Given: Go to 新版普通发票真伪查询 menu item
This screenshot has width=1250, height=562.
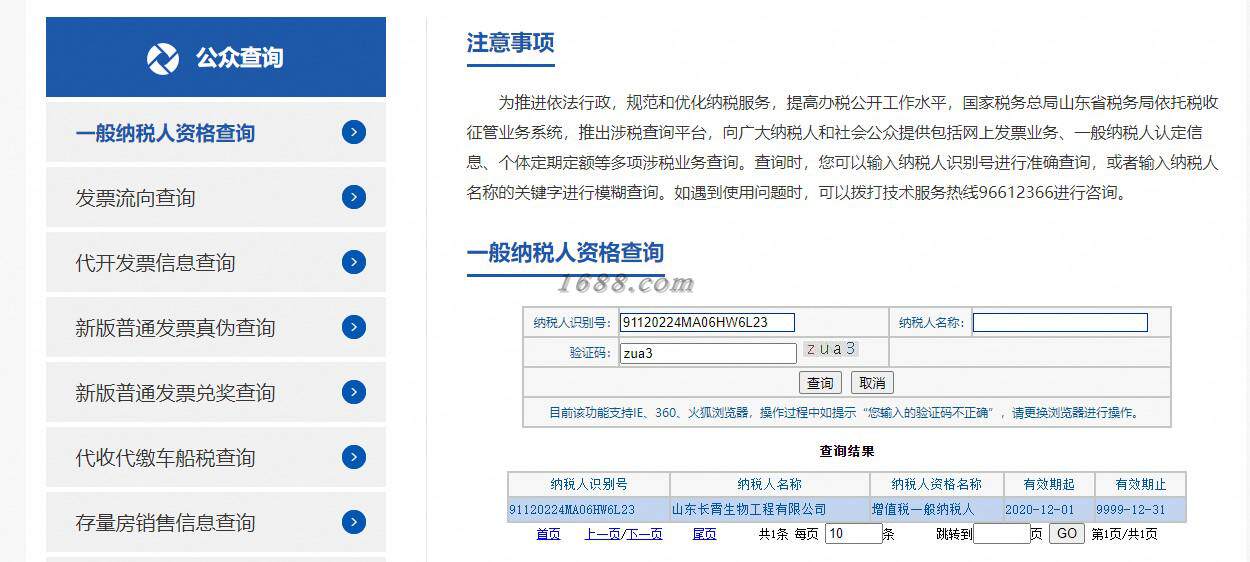Looking at the screenshot, I should (216, 327).
